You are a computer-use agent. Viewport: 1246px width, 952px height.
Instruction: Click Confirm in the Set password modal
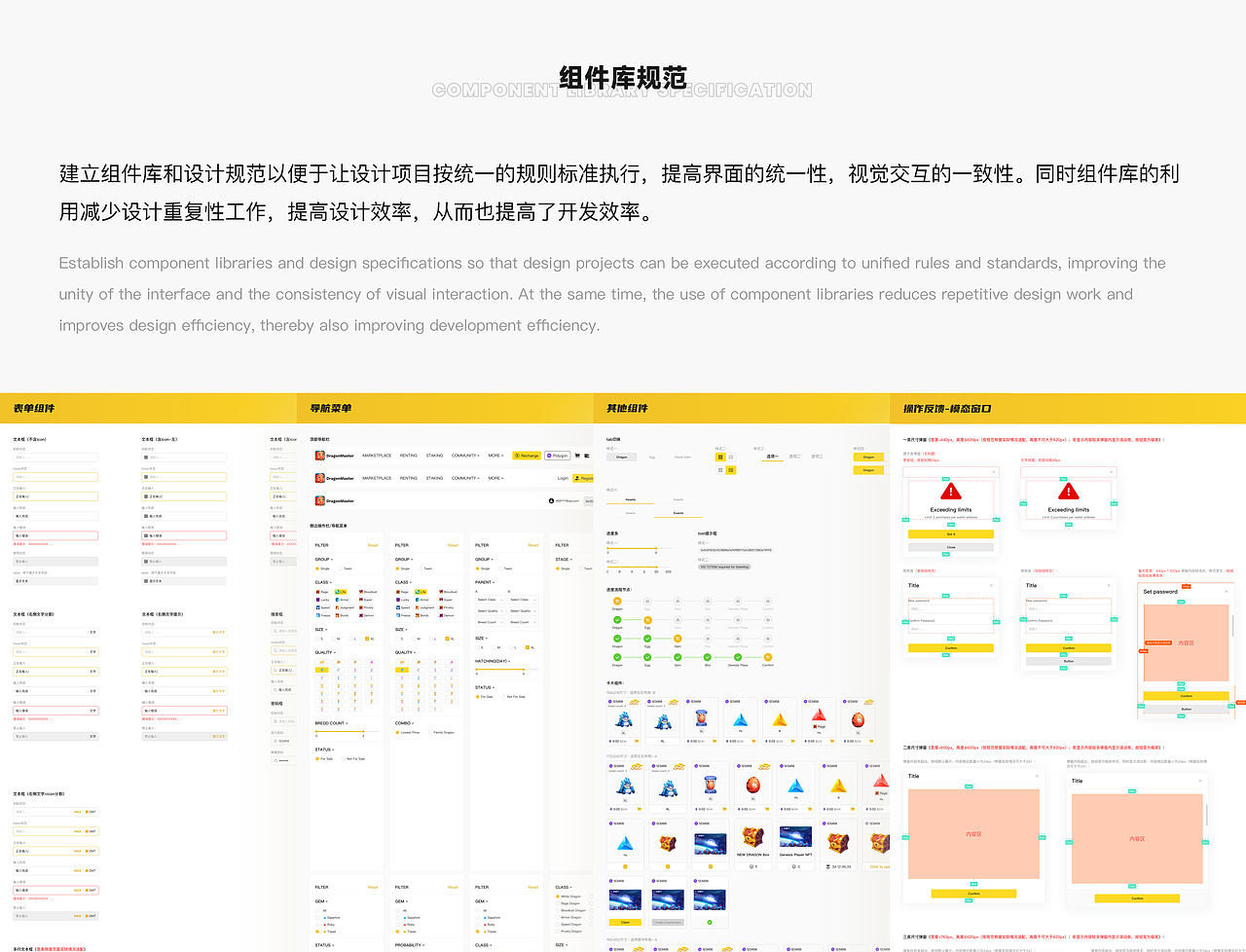tap(1186, 696)
